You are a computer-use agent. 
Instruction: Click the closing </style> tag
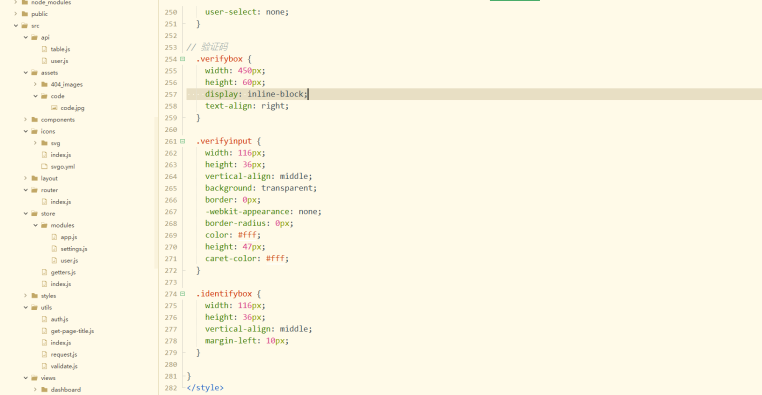pos(205,388)
